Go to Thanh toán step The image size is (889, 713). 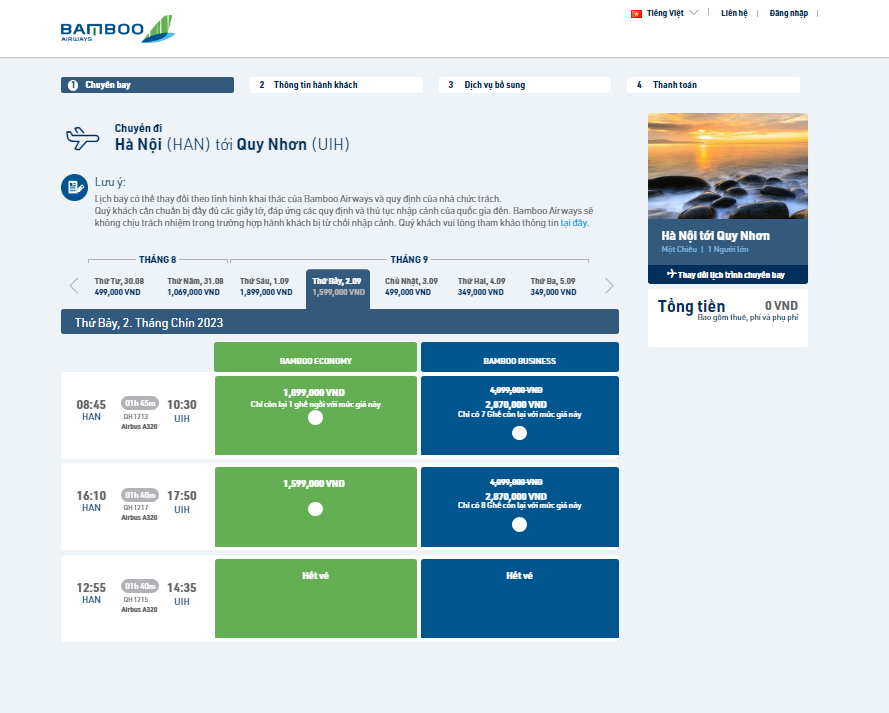coord(713,85)
